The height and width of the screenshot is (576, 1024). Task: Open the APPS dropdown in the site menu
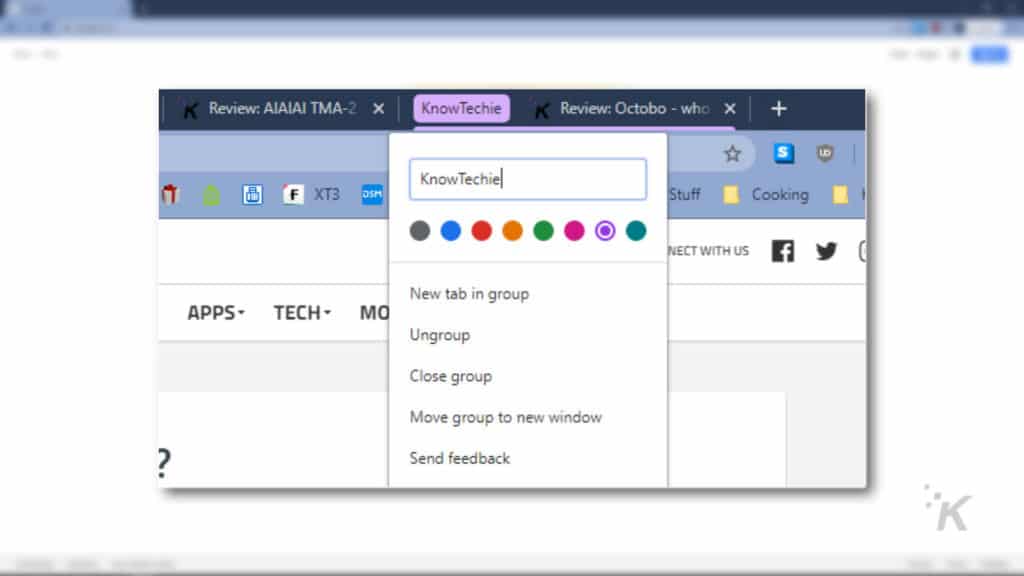pos(213,312)
